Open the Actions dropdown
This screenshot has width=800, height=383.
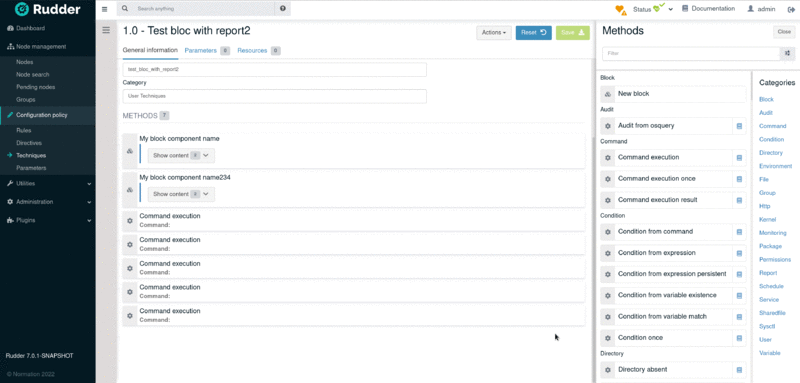(x=494, y=33)
